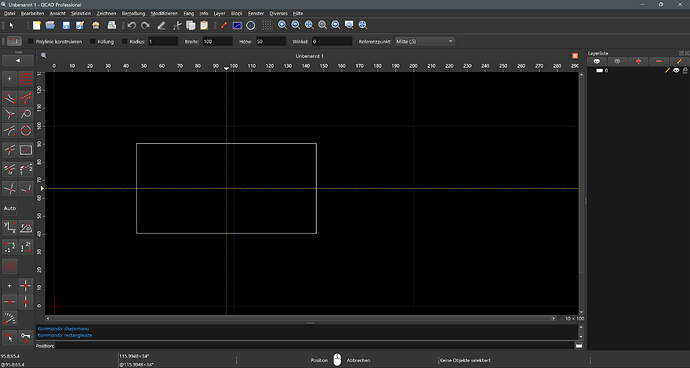The width and height of the screenshot is (690, 368).
Task: Undo the last action
Action: pyautogui.click(x=131, y=25)
